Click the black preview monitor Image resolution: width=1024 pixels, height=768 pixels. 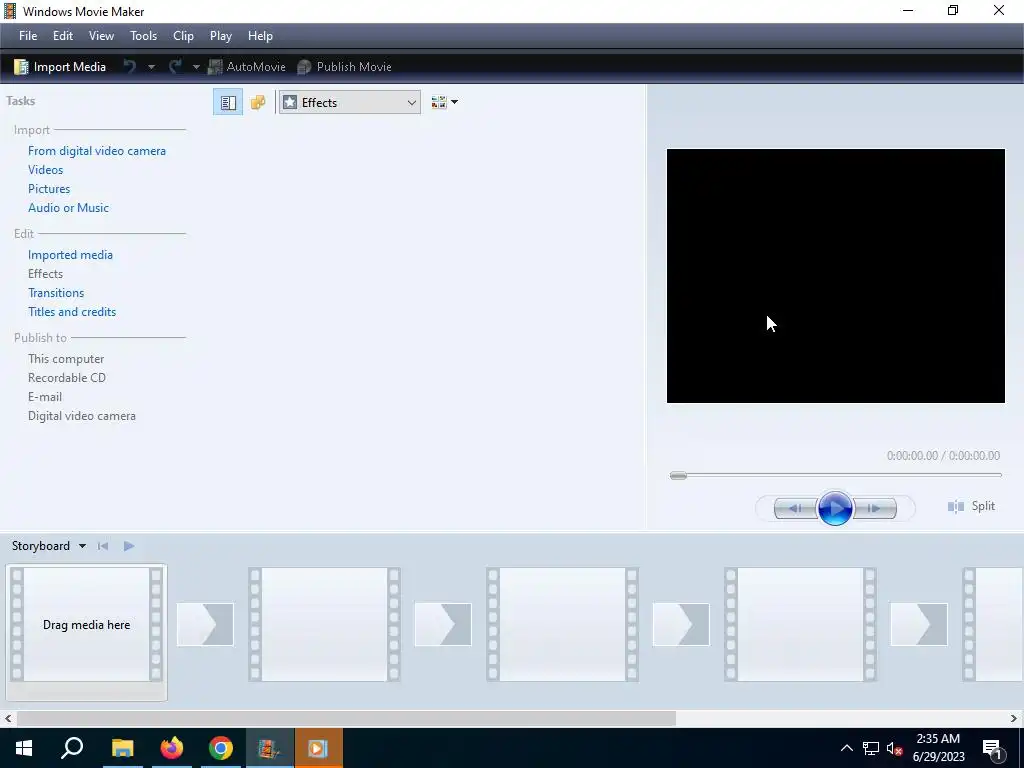click(835, 276)
